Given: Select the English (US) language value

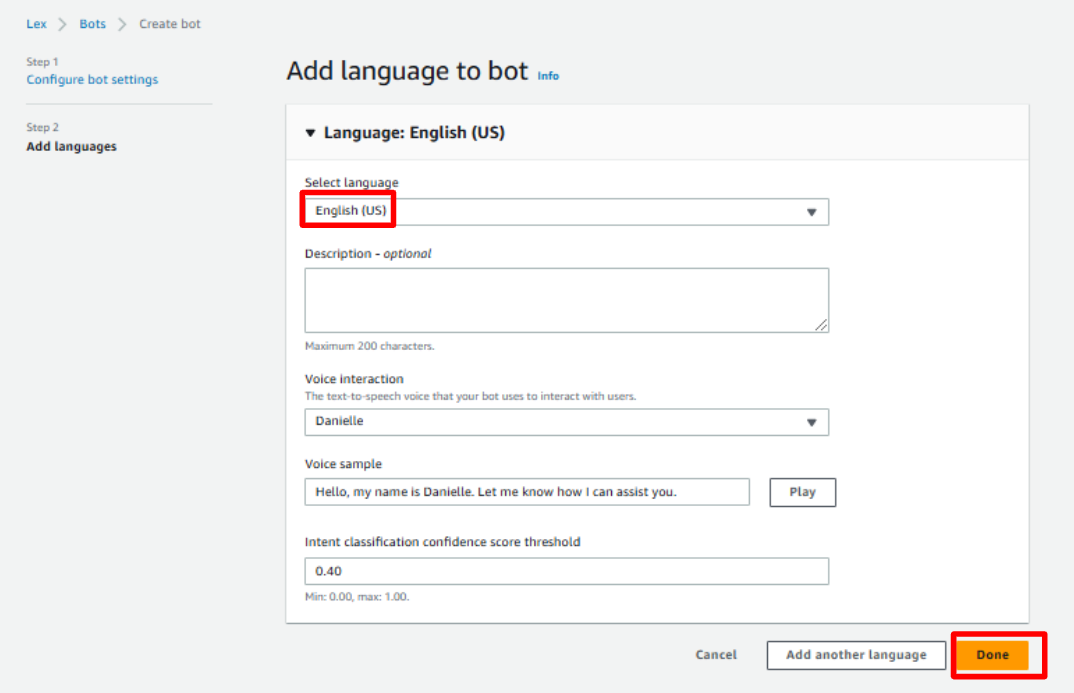Looking at the screenshot, I should point(351,211).
